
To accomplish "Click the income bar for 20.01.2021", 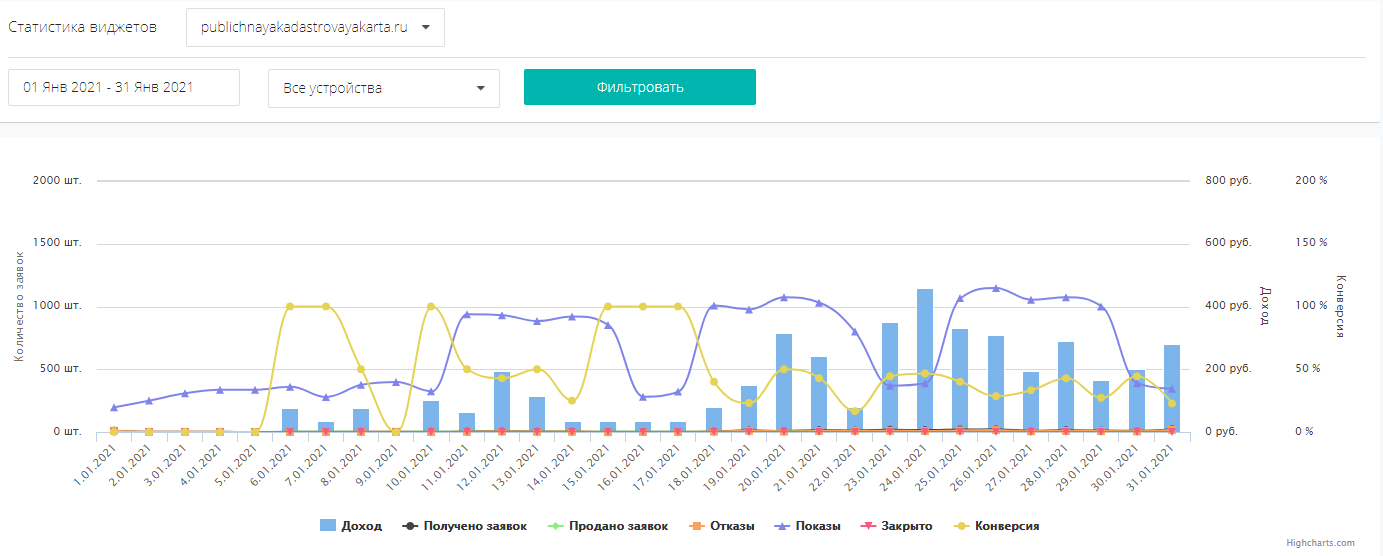I will [784, 383].
